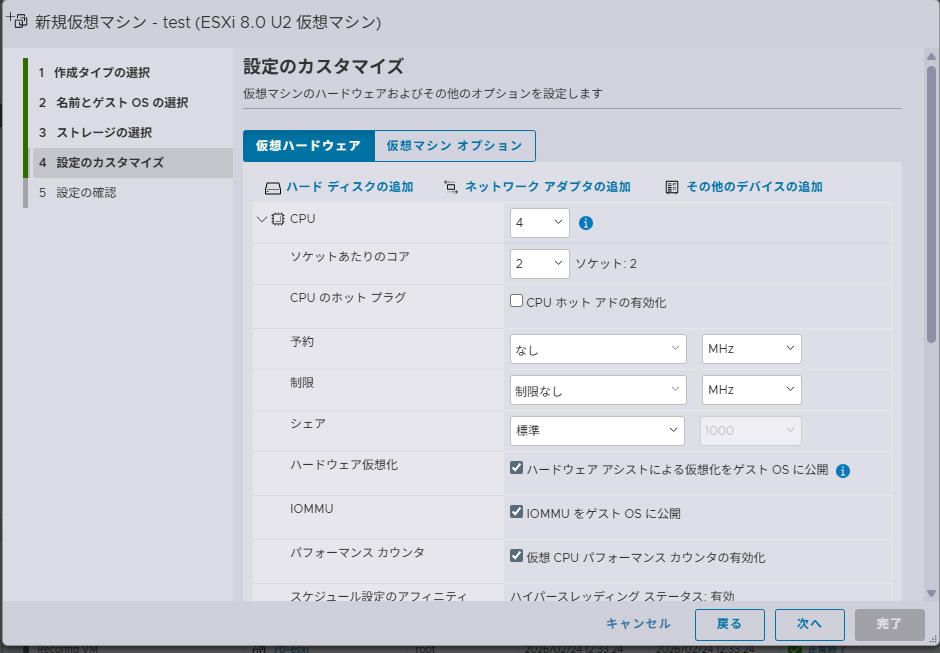The width and height of the screenshot is (940, 653).
Task: Collapse the CPU section chevron
Action: pyautogui.click(x=262, y=219)
